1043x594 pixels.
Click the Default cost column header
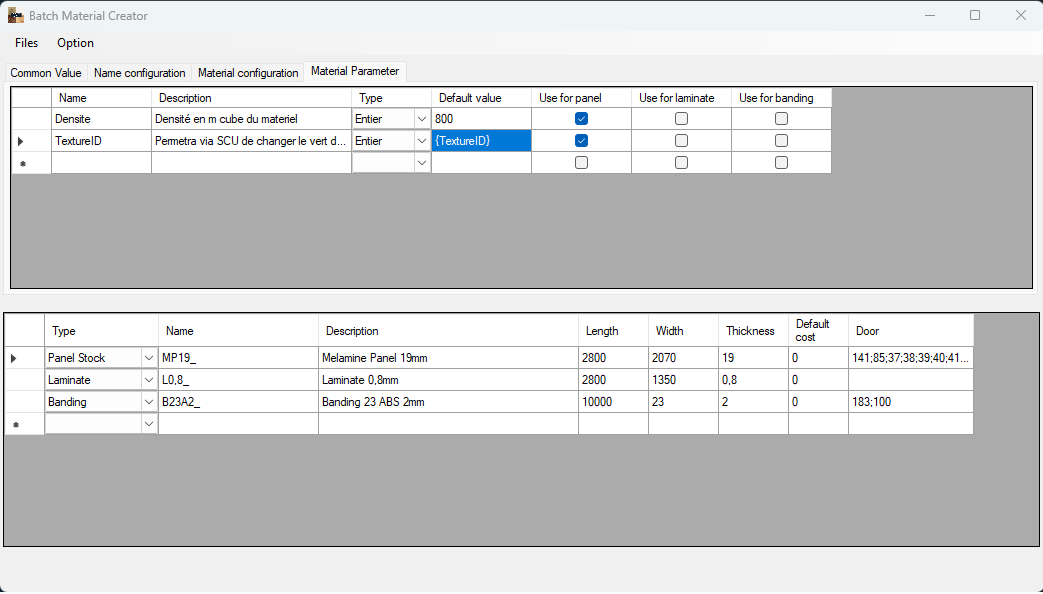[x=818, y=331]
